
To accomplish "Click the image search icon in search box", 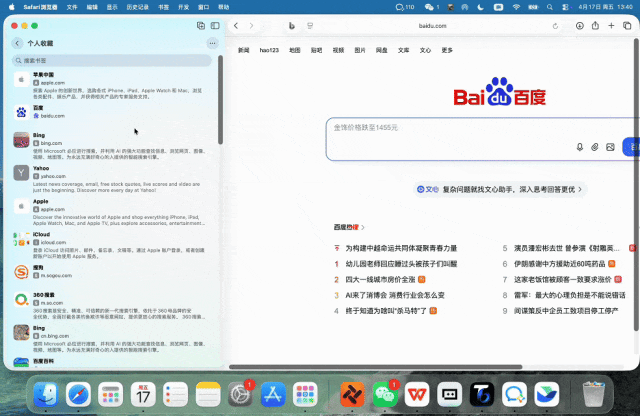I will click(x=610, y=147).
